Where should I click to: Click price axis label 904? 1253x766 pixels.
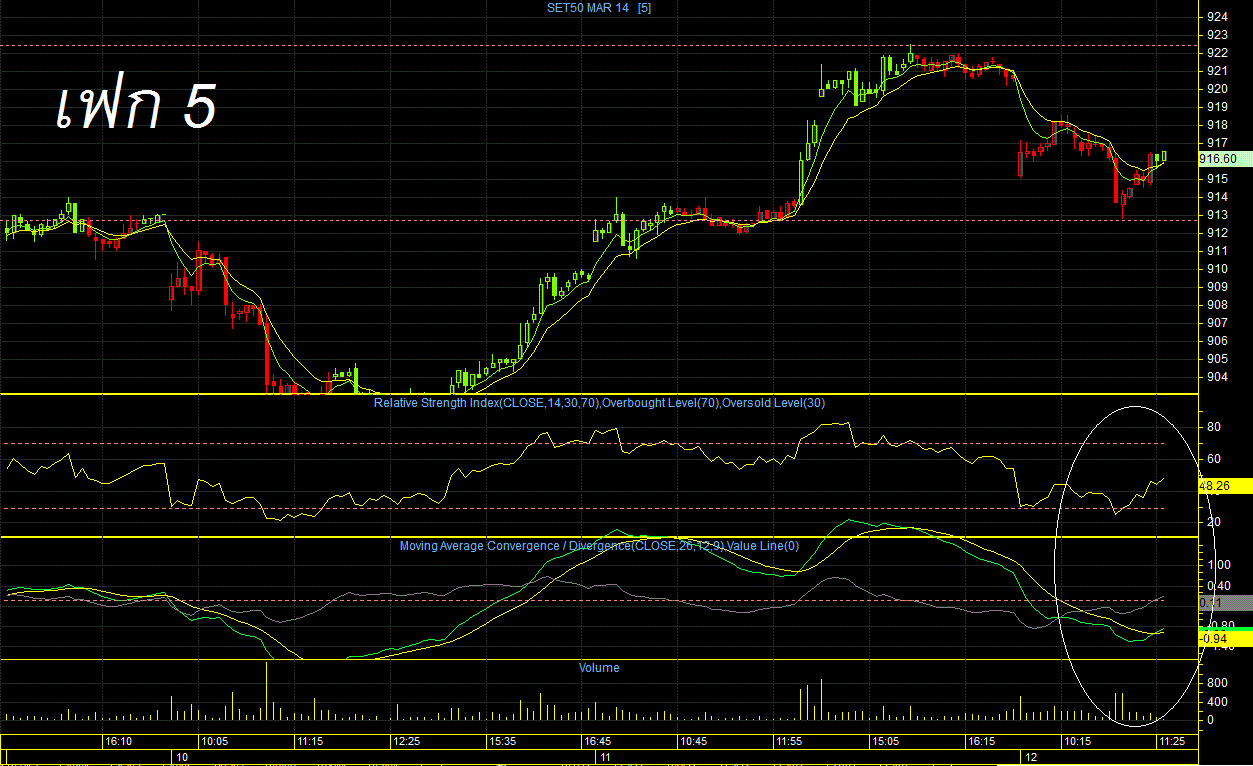(1217, 377)
